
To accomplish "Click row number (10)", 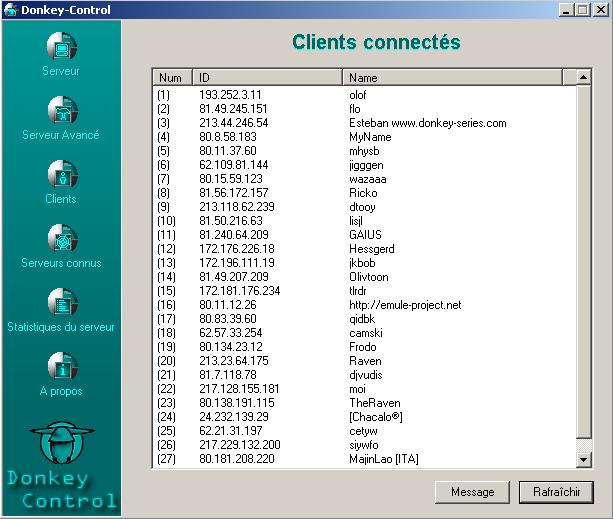I will 166,221.
